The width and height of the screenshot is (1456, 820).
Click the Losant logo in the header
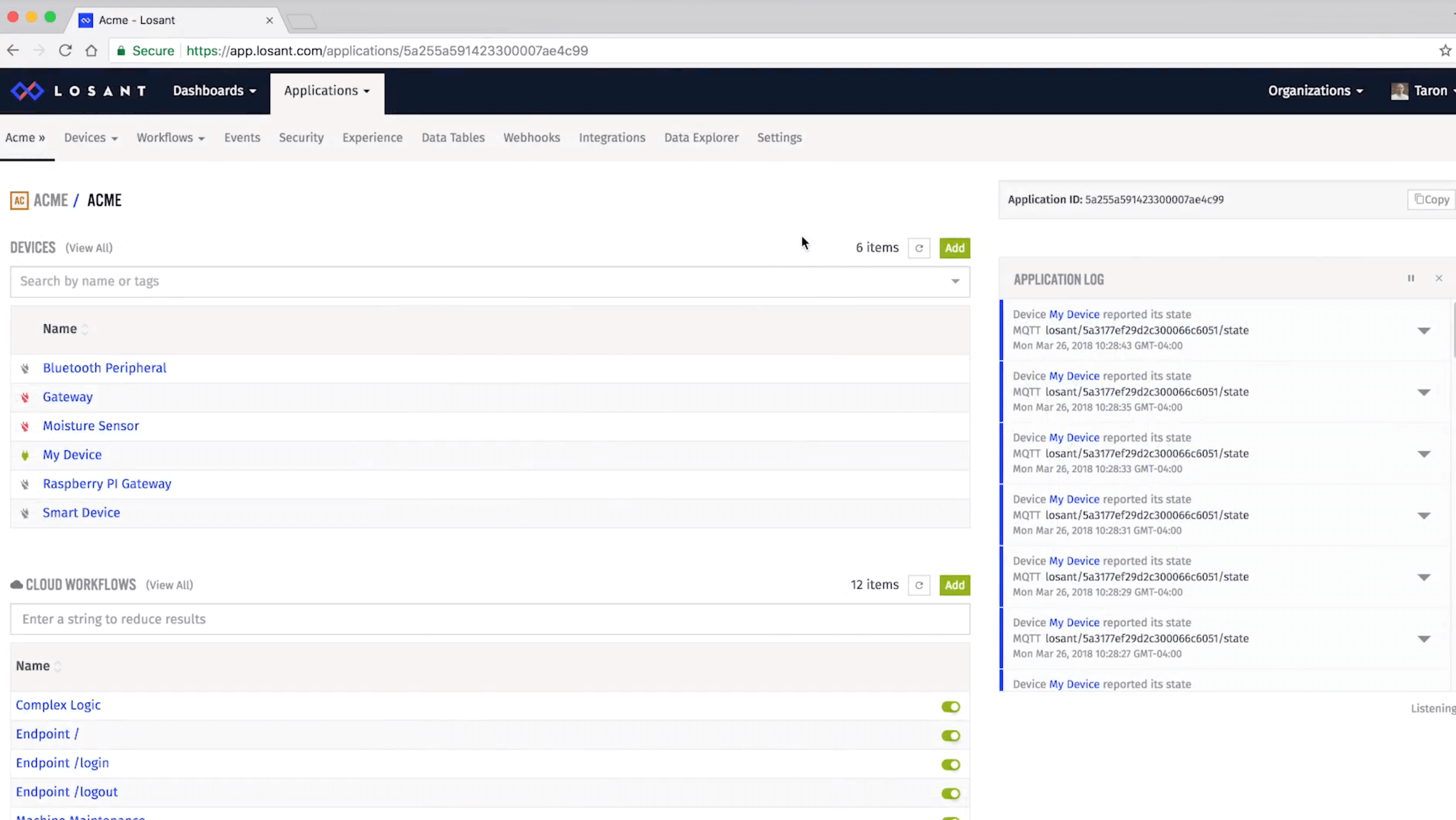[x=79, y=91]
